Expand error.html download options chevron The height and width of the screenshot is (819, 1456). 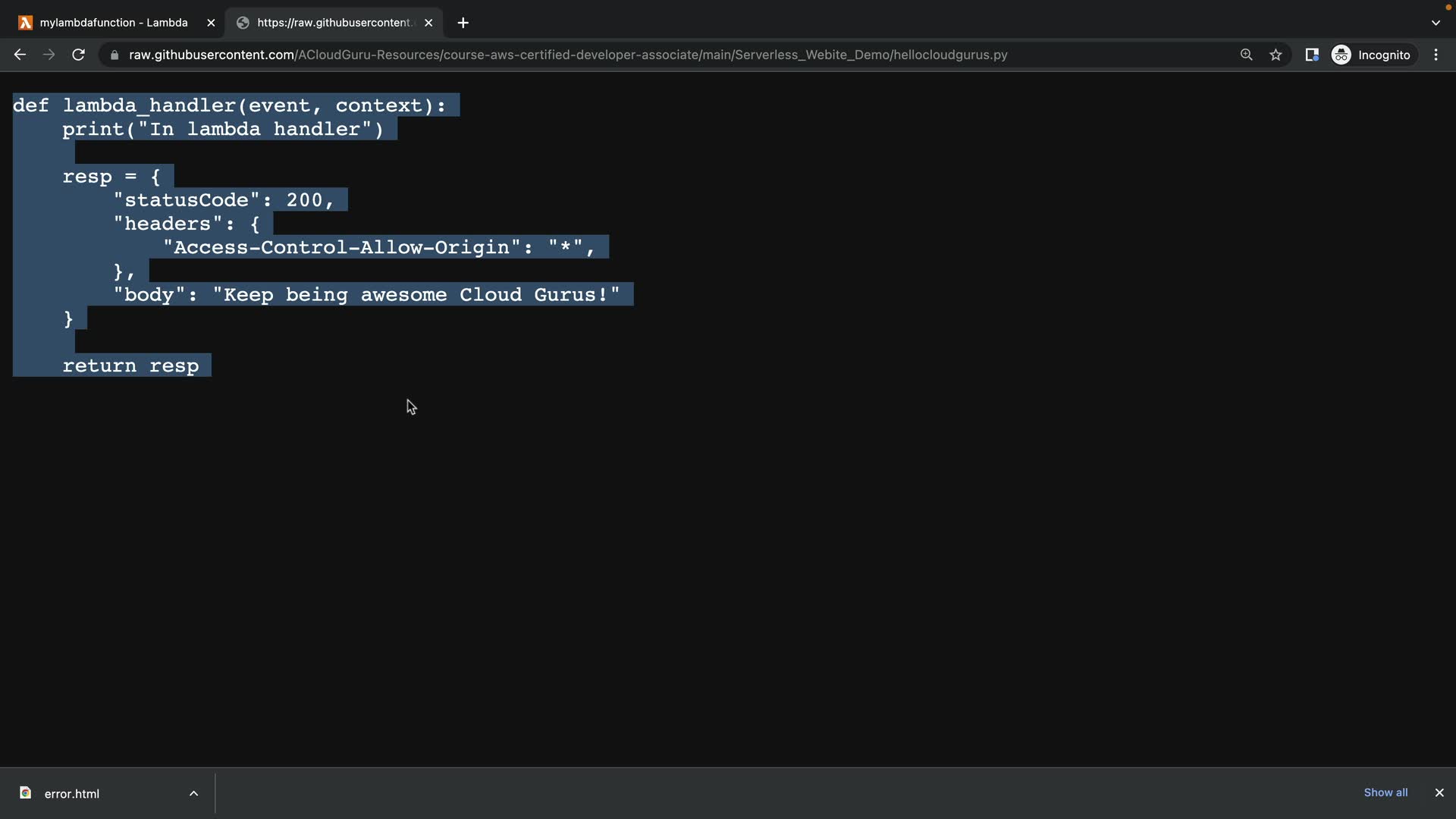193,793
